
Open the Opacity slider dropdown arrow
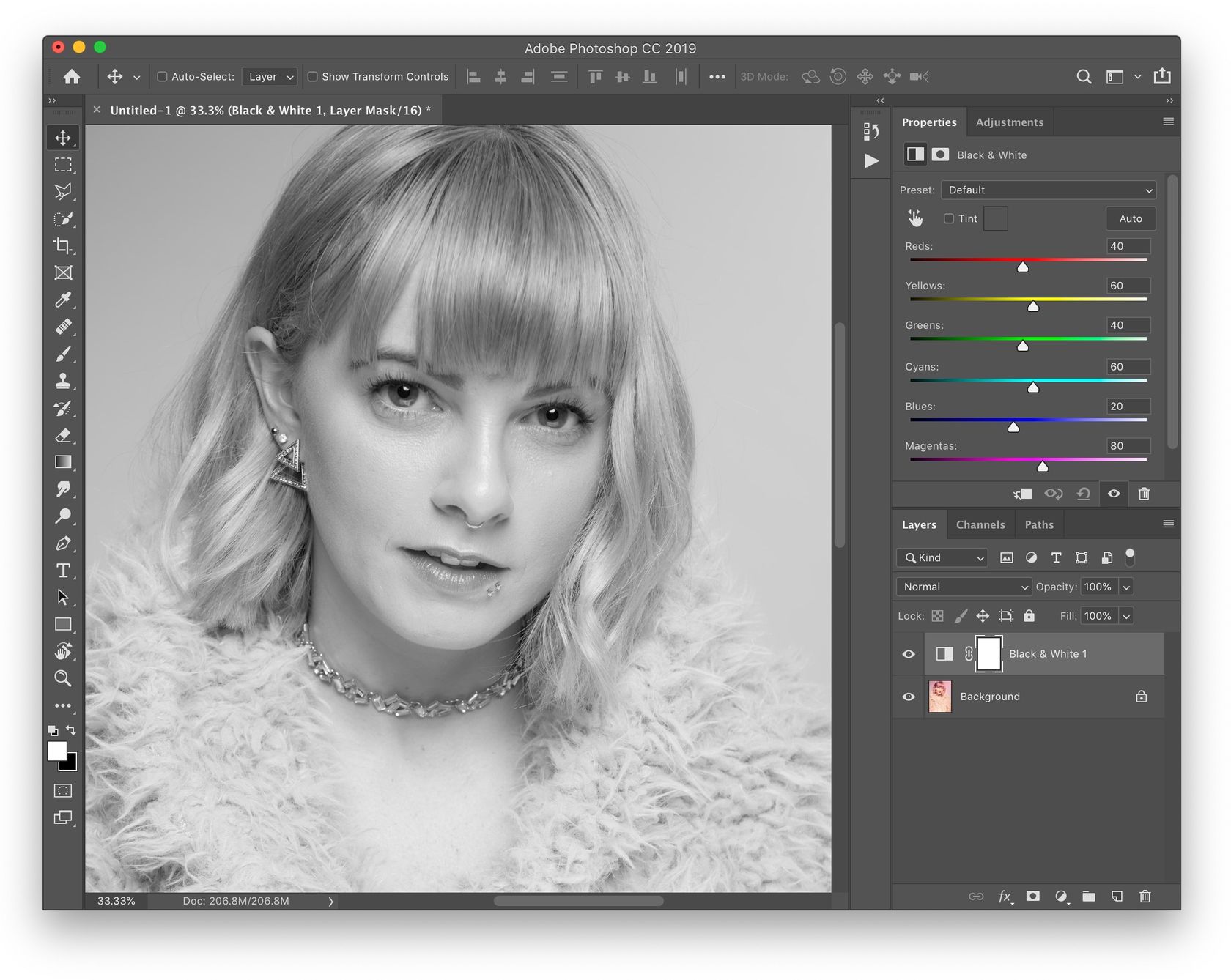[1126, 587]
